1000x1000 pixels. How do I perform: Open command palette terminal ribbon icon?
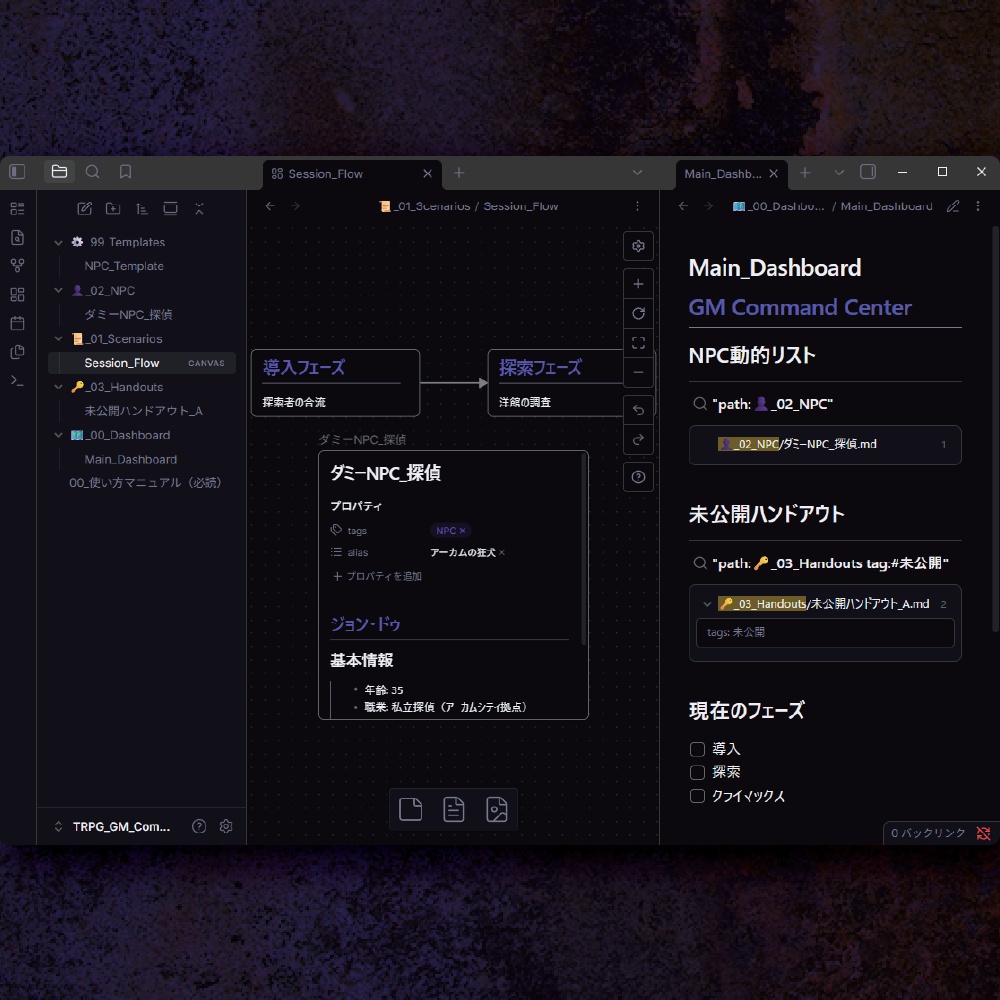[x=17, y=381]
